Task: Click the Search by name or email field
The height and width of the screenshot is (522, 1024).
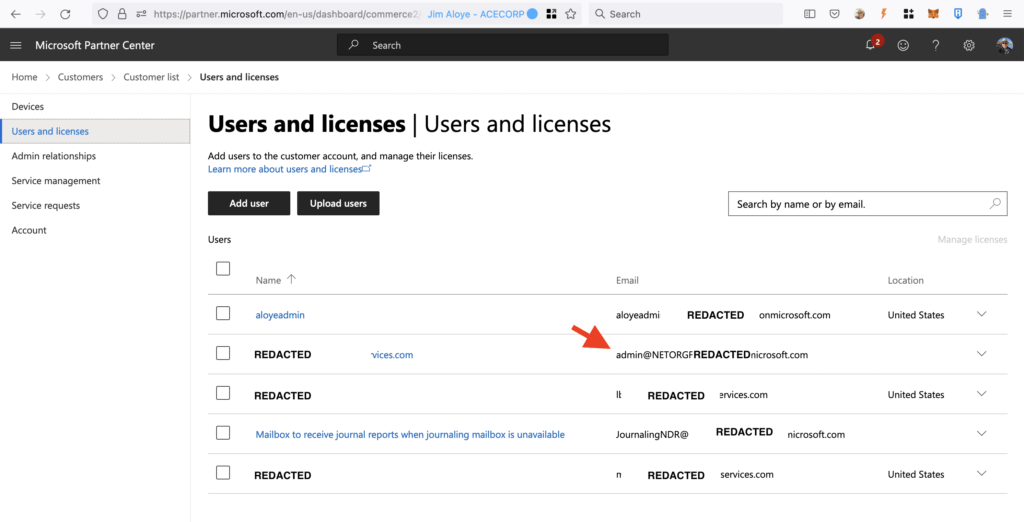Action: tap(855, 204)
